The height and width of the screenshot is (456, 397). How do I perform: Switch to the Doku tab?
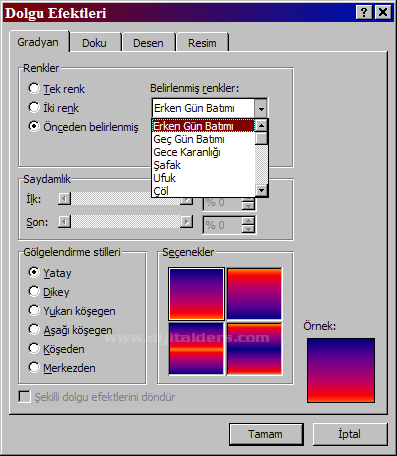[94, 43]
